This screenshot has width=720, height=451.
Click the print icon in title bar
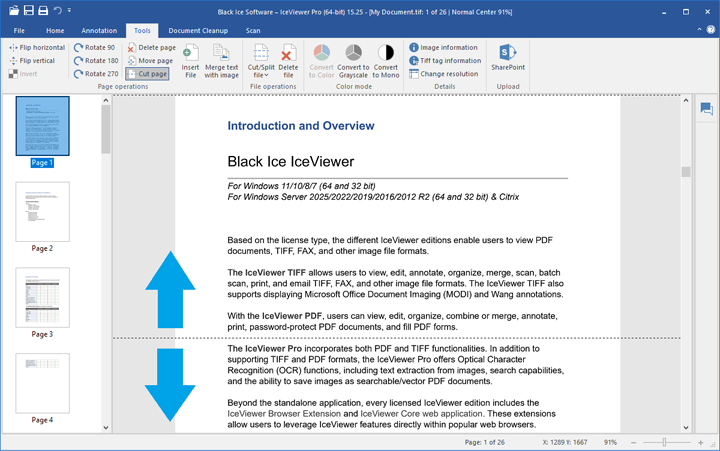pyautogui.click(x=43, y=10)
